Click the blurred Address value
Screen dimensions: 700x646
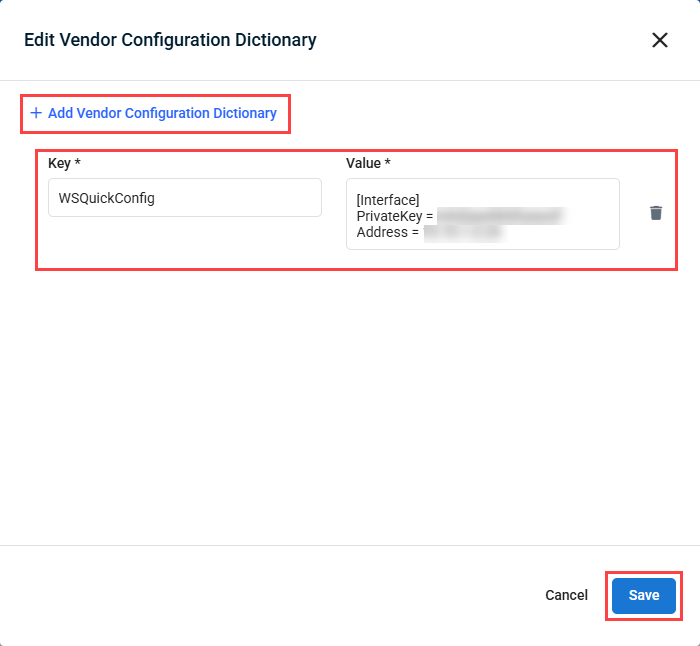click(x=464, y=232)
